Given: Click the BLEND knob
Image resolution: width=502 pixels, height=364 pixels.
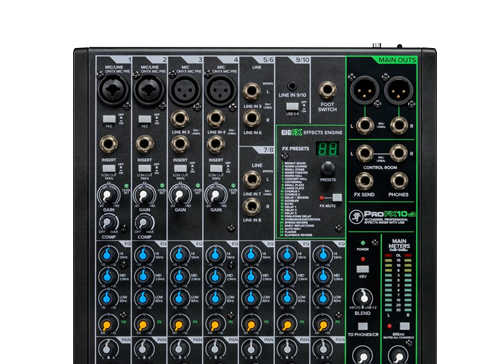Looking at the screenshot, I should pyautogui.click(x=363, y=297).
